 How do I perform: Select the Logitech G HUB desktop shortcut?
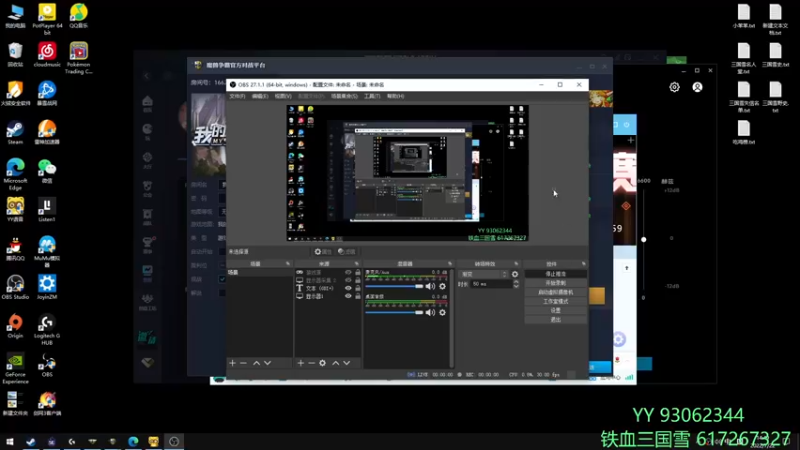47,330
